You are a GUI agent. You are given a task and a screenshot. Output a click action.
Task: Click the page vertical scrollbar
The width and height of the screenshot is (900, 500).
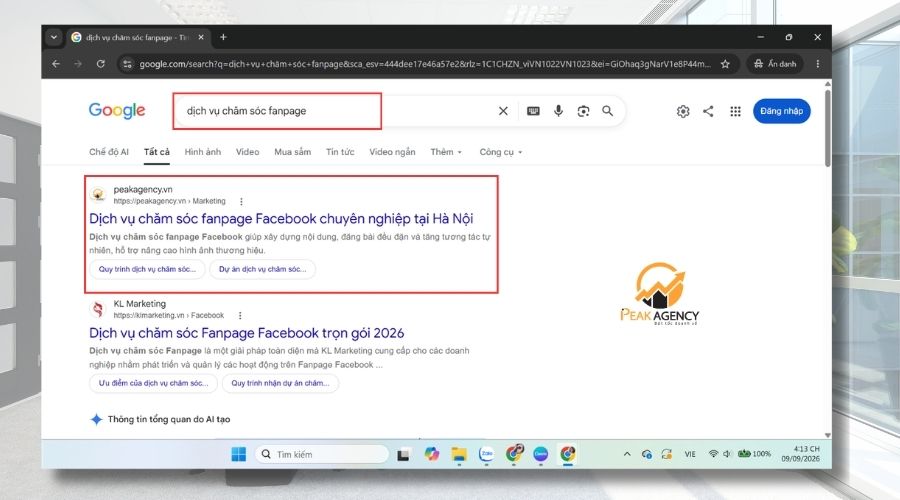click(x=827, y=129)
